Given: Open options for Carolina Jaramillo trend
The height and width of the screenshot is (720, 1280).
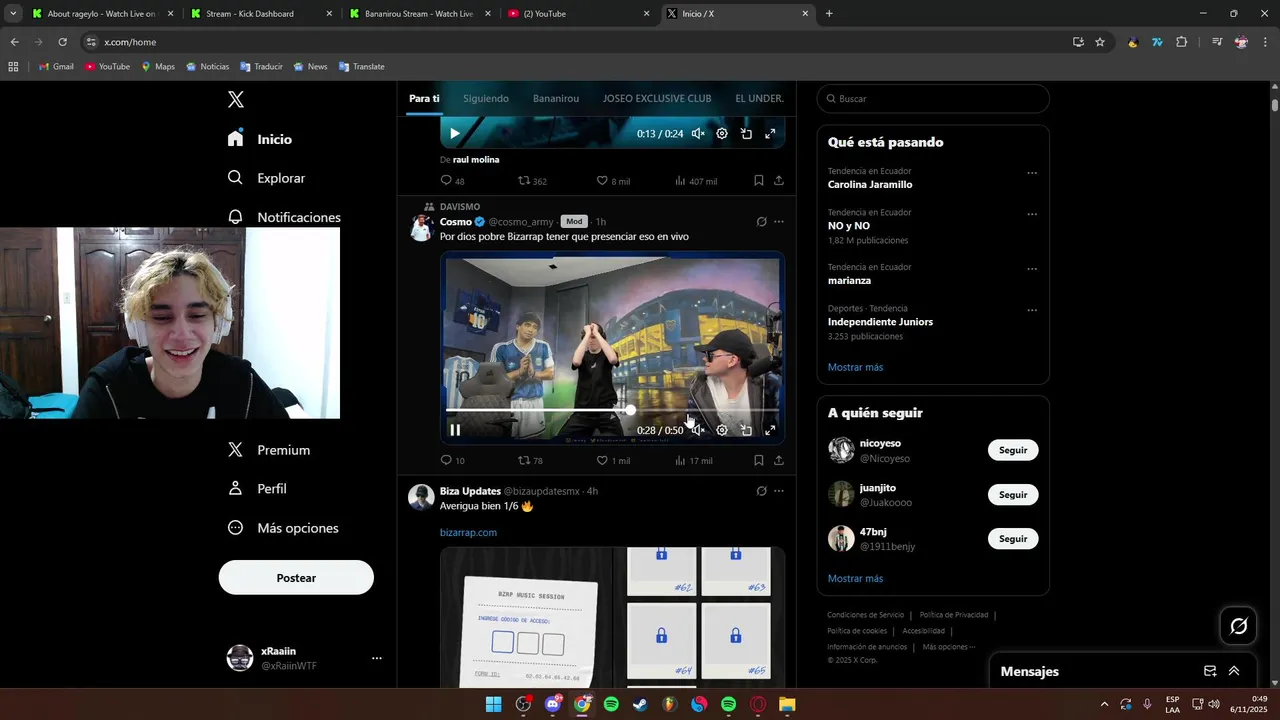Looking at the screenshot, I should 1032,172.
